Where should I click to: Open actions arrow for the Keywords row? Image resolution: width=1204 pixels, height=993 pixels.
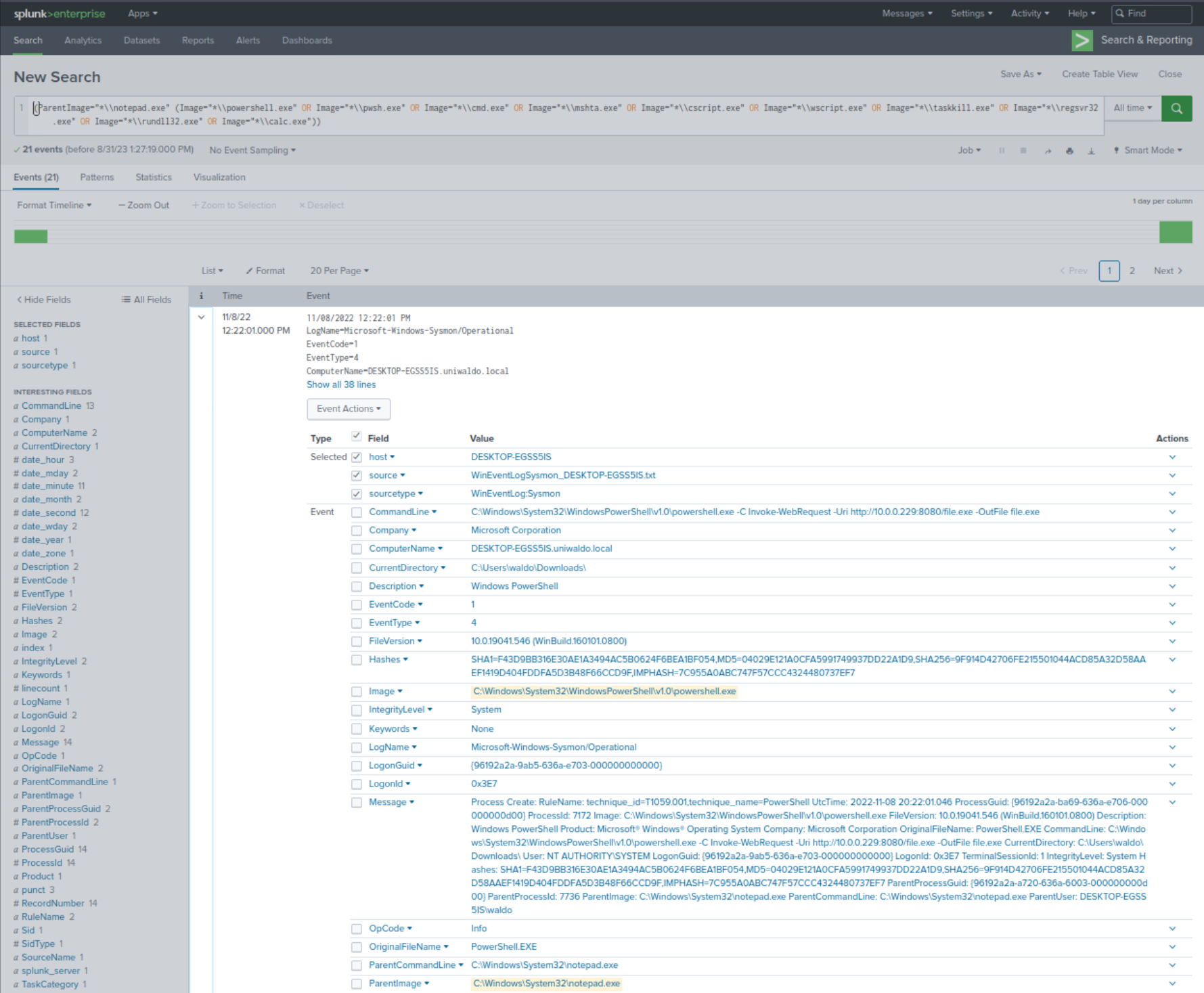pyautogui.click(x=1172, y=729)
